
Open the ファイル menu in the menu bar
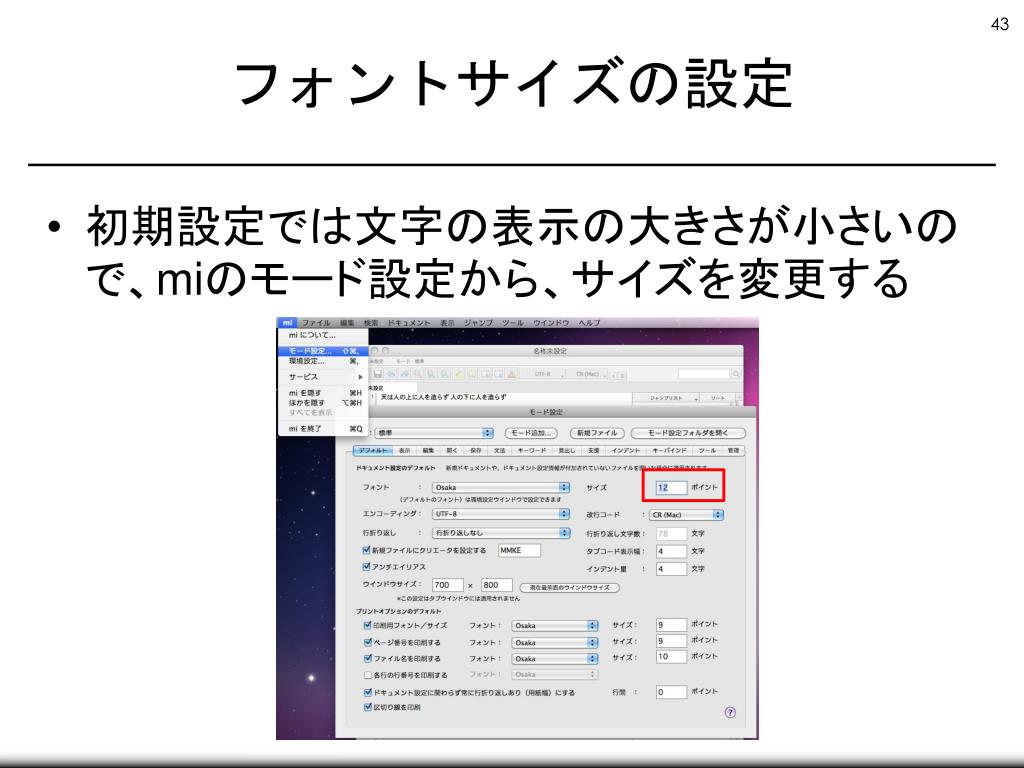pos(316,323)
